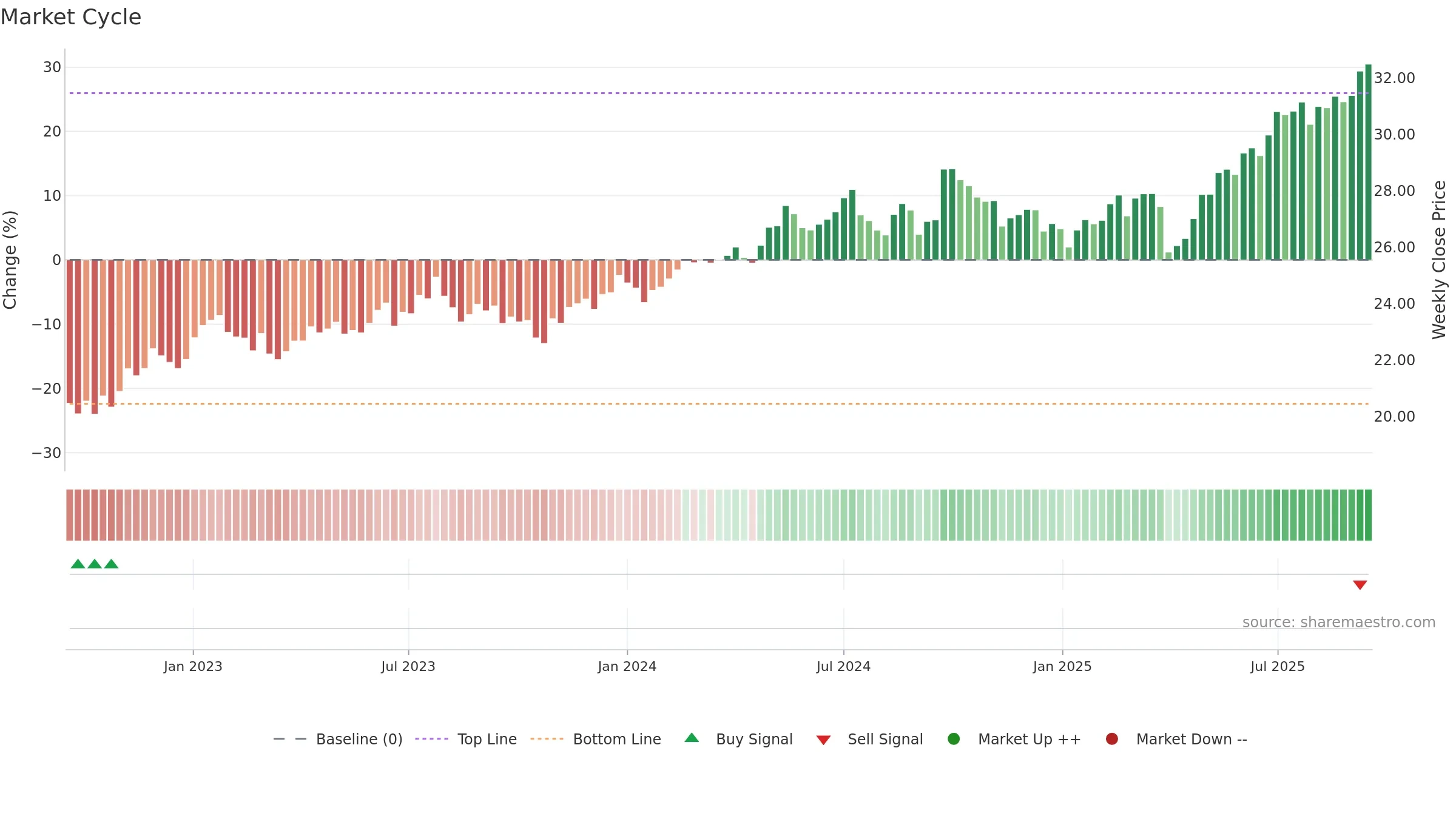This screenshot has height=819, width=1456.
Task: Click the Jan 2024 axis label
Action: pyautogui.click(x=627, y=666)
